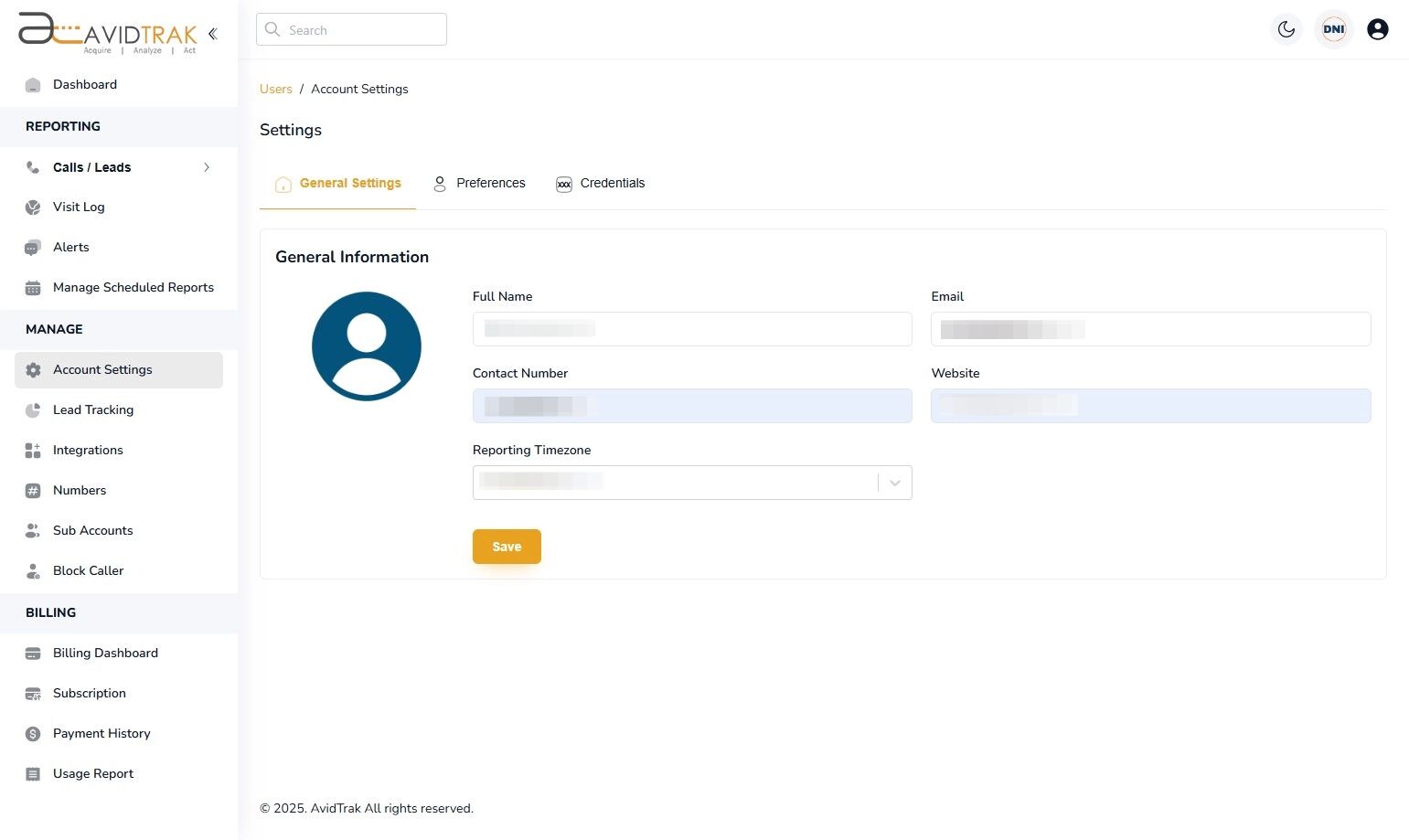1409x840 pixels.
Task: Open the user profile avatar menu
Action: click(x=1378, y=29)
